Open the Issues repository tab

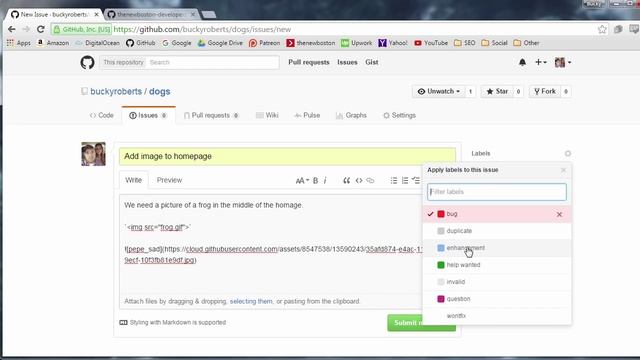[148, 116]
